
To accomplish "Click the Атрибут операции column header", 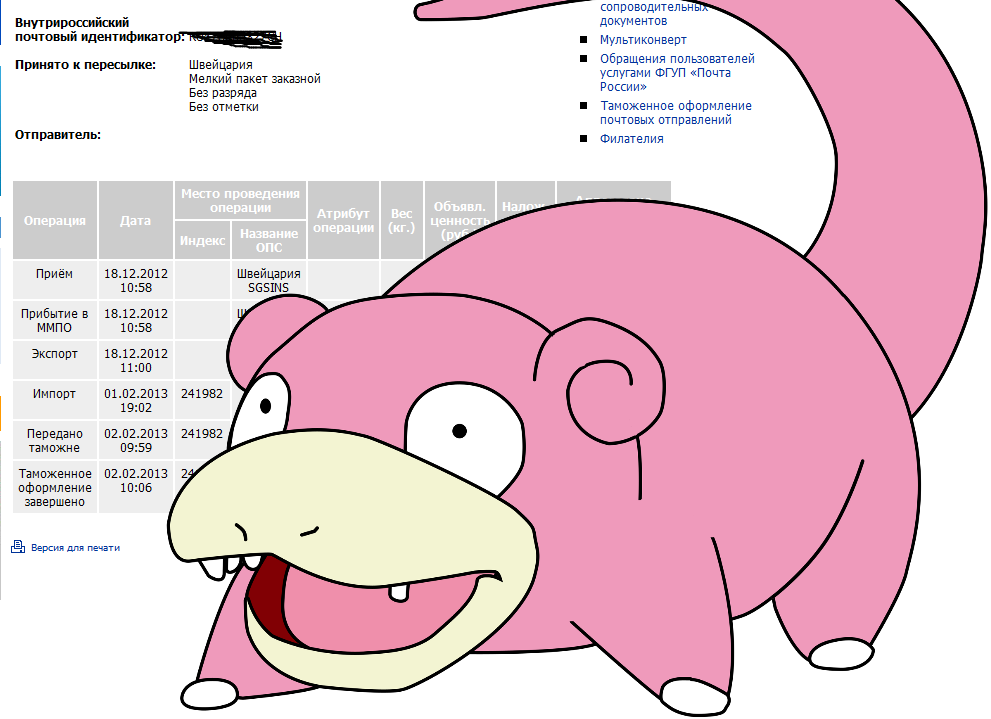I will (x=343, y=221).
